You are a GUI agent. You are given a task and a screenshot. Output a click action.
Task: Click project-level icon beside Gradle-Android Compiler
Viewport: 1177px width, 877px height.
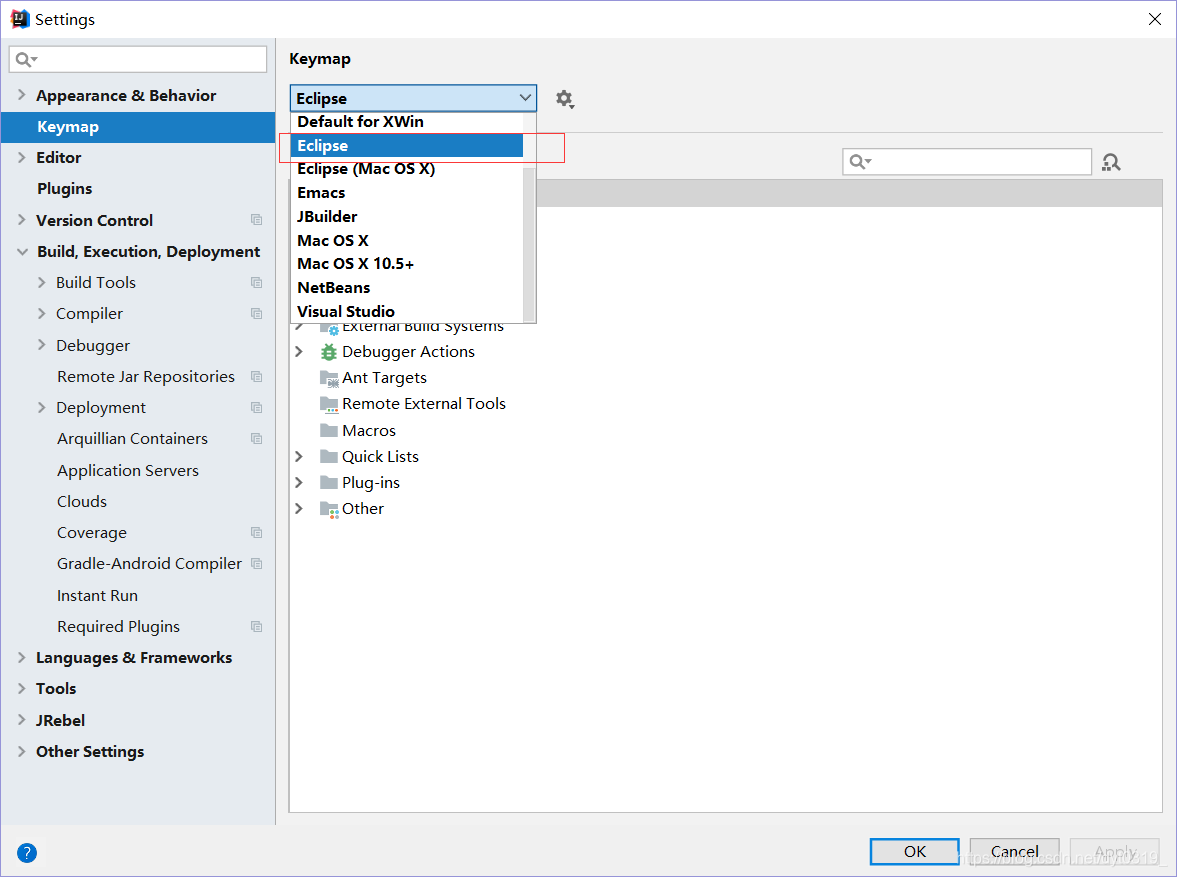tap(257, 563)
